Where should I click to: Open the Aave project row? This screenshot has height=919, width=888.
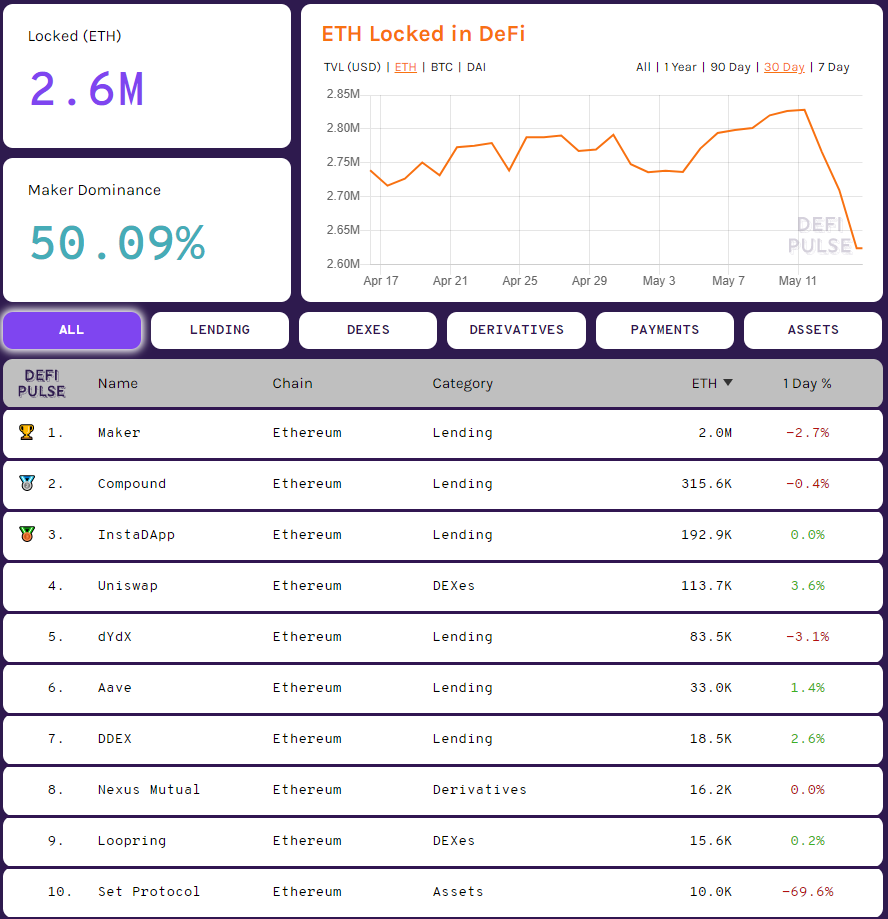coord(443,689)
